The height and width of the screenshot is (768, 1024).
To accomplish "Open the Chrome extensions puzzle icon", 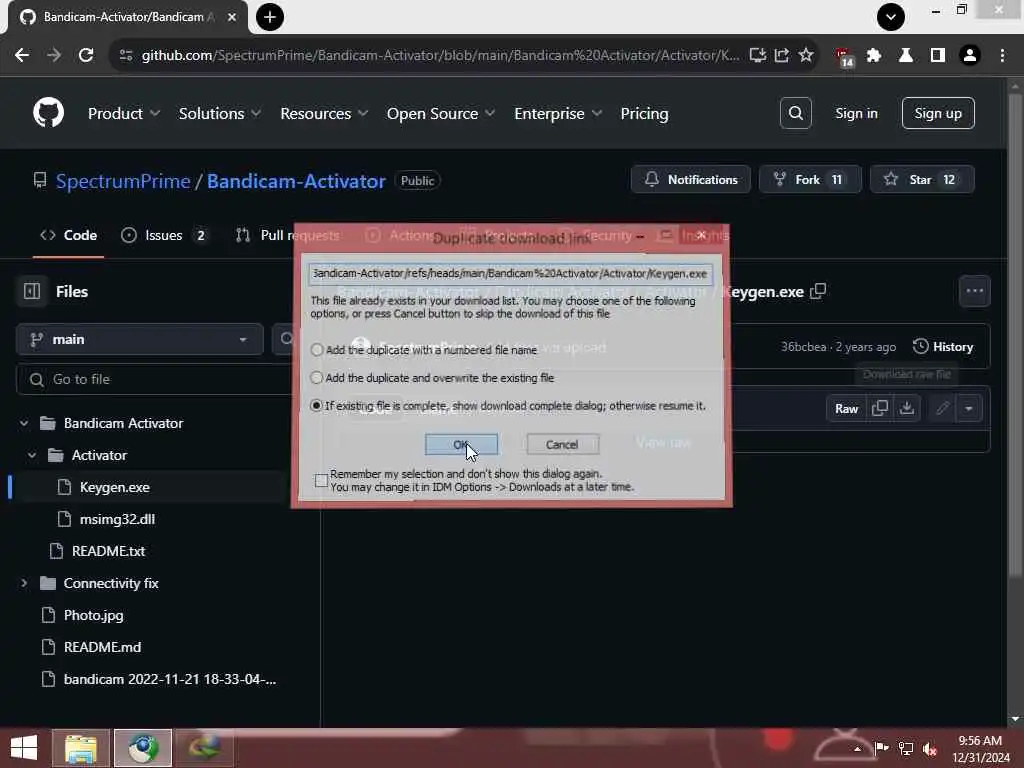I will tap(874, 56).
